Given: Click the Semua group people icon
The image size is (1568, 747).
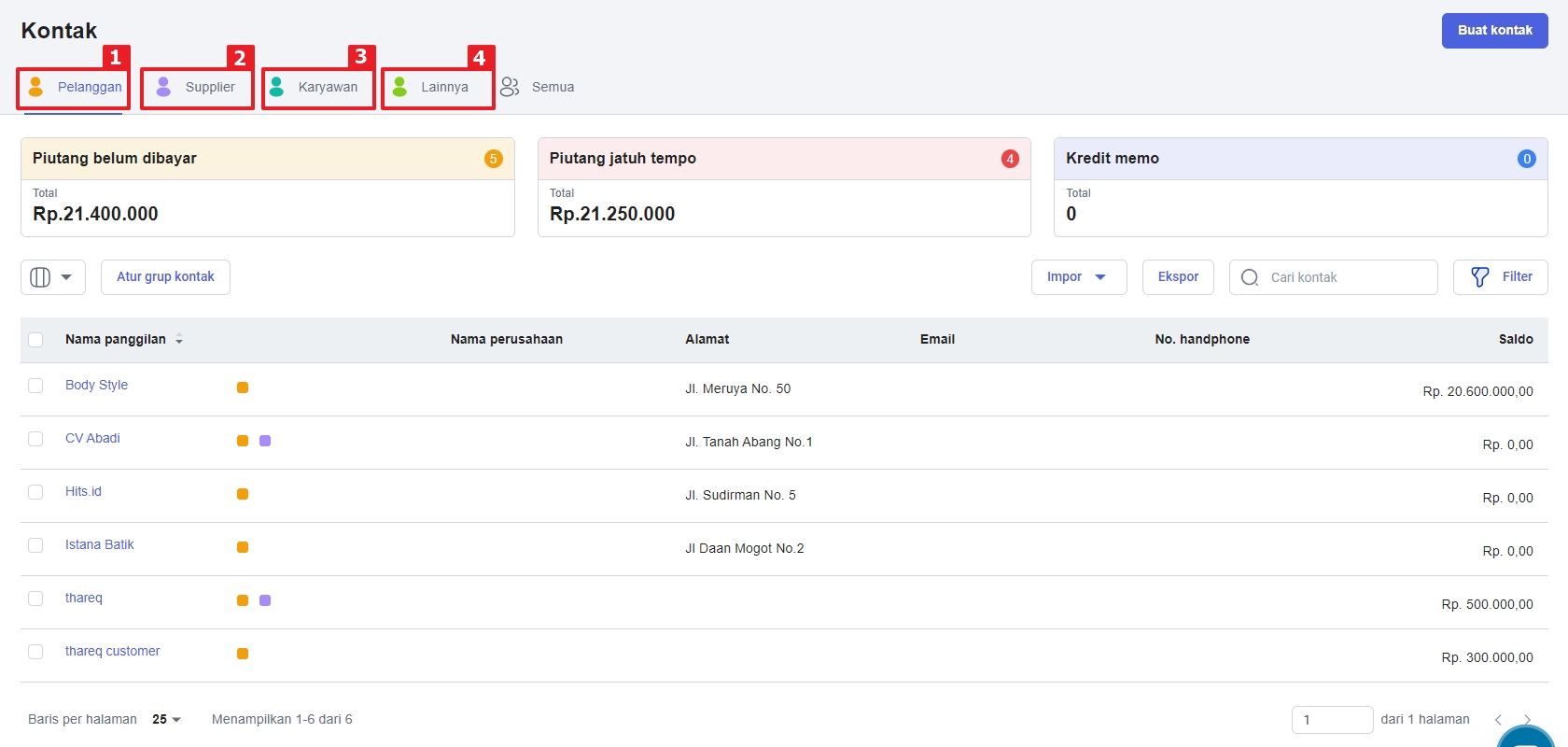Looking at the screenshot, I should [510, 87].
